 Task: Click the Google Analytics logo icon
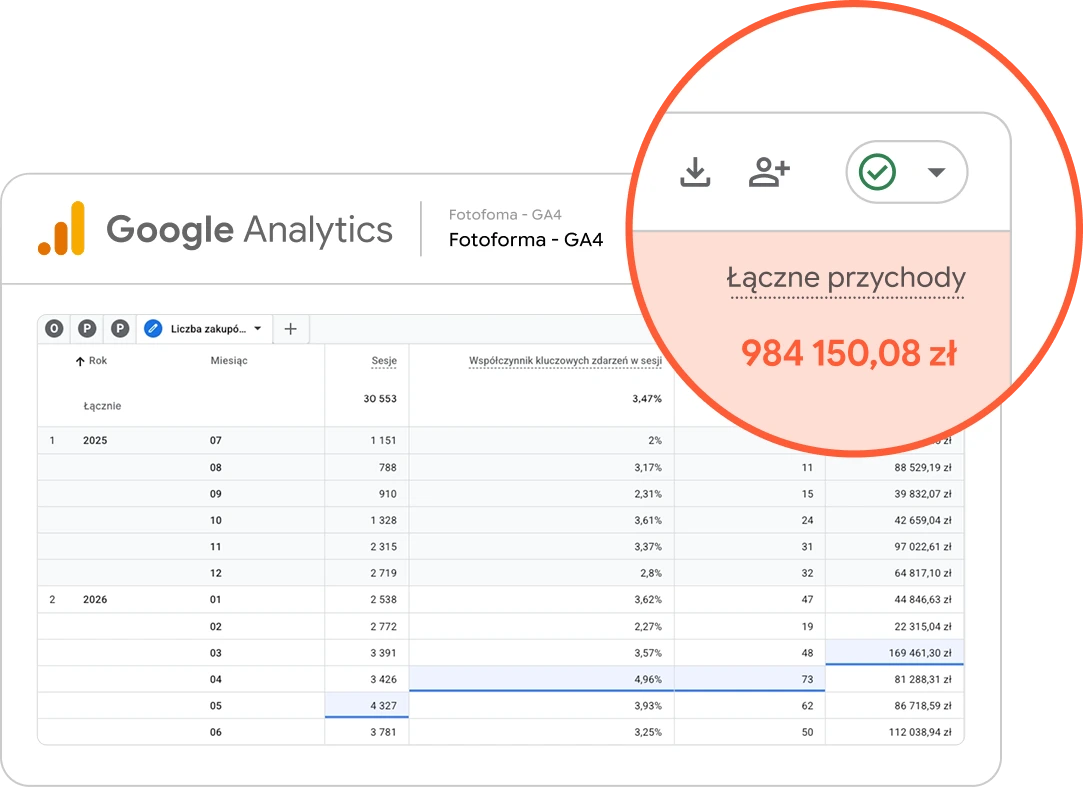point(61,229)
